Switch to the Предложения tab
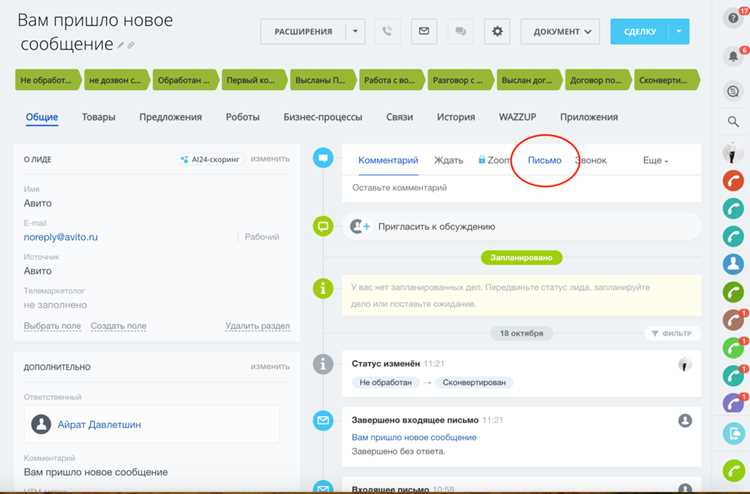This screenshot has width=750, height=494. pyautogui.click(x=171, y=117)
